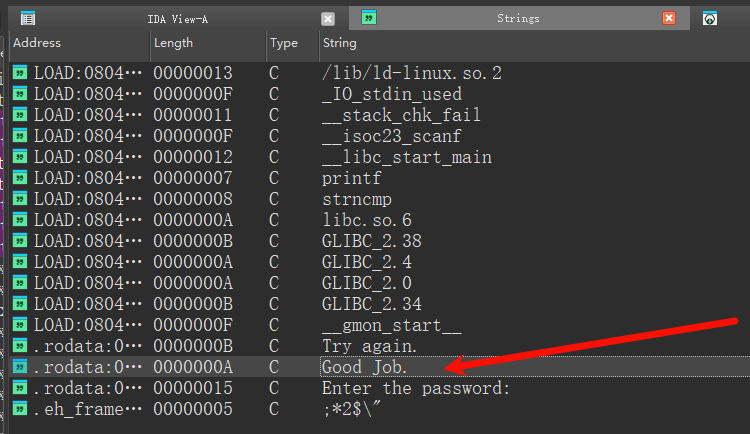Click the string icon of the __libc_start_main row
Image resolution: width=750 pixels, height=434 pixels.
20,157
